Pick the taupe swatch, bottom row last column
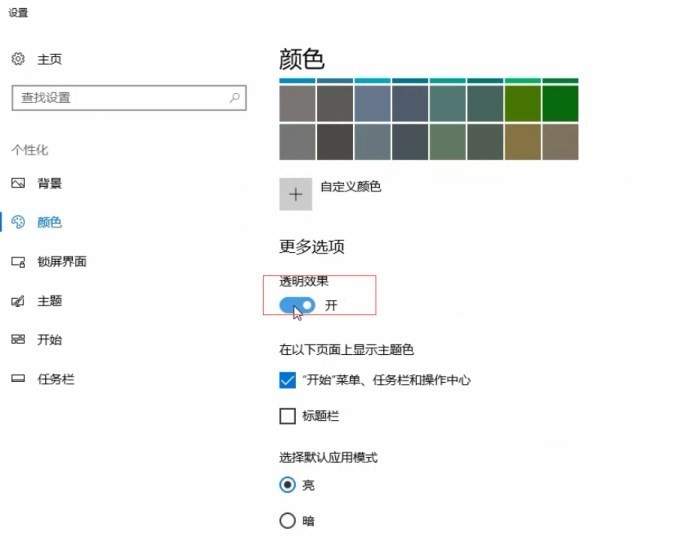The height and width of the screenshot is (538, 685). point(560,142)
